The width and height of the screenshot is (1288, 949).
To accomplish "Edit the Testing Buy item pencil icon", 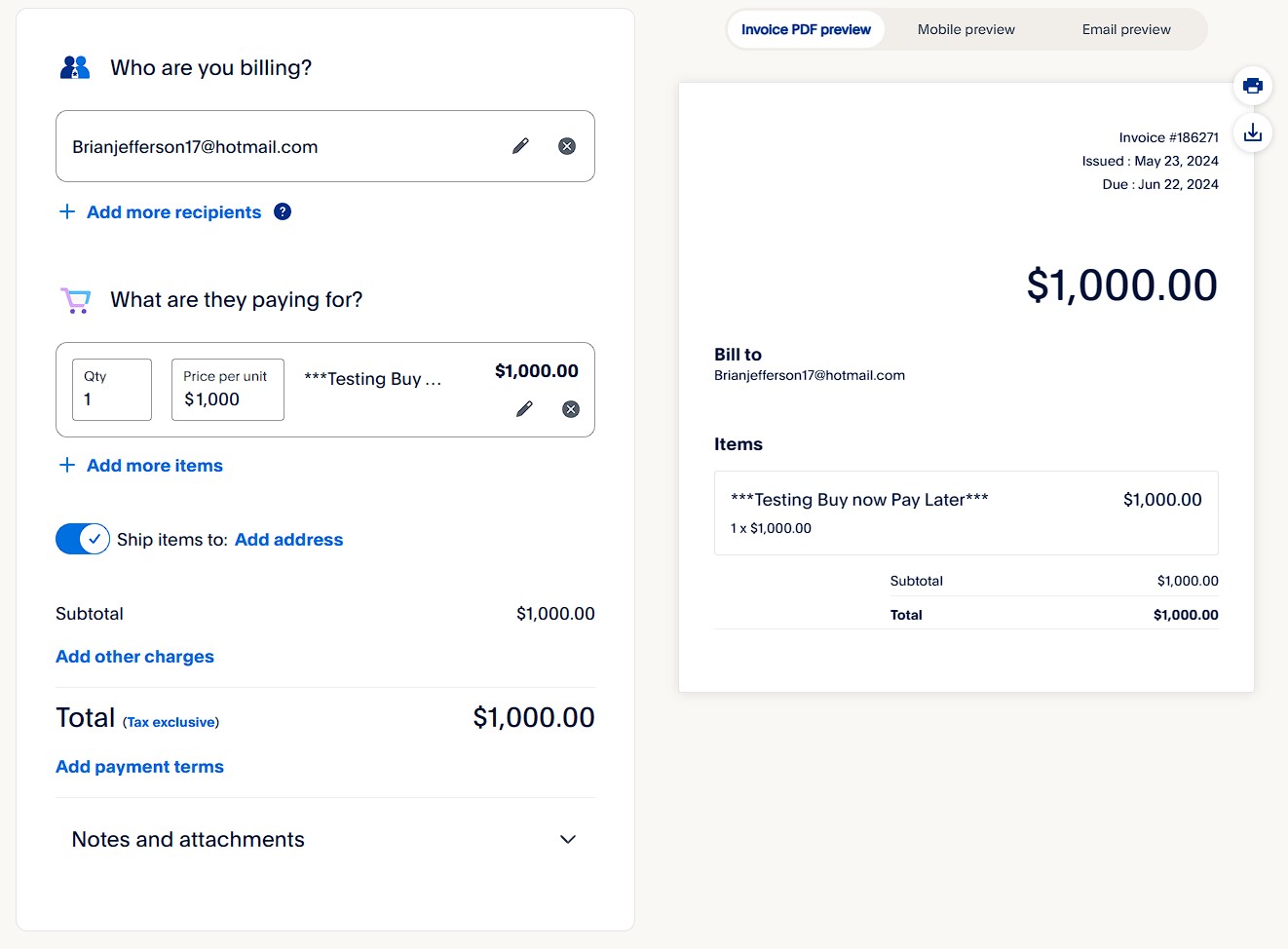I will [x=524, y=409].
